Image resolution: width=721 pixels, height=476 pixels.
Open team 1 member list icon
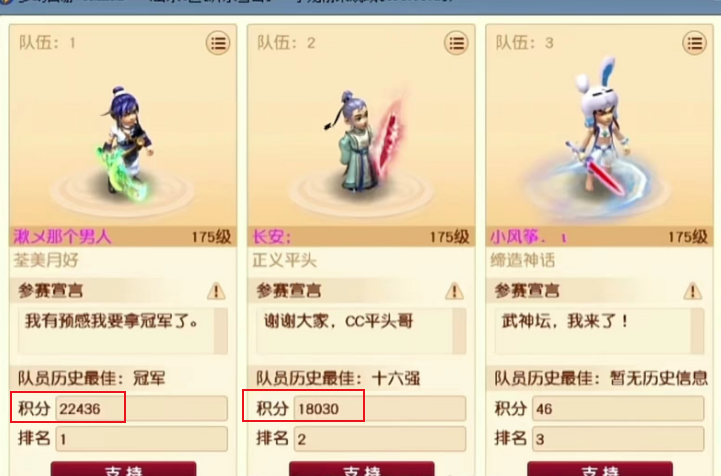tap(218, 43)
